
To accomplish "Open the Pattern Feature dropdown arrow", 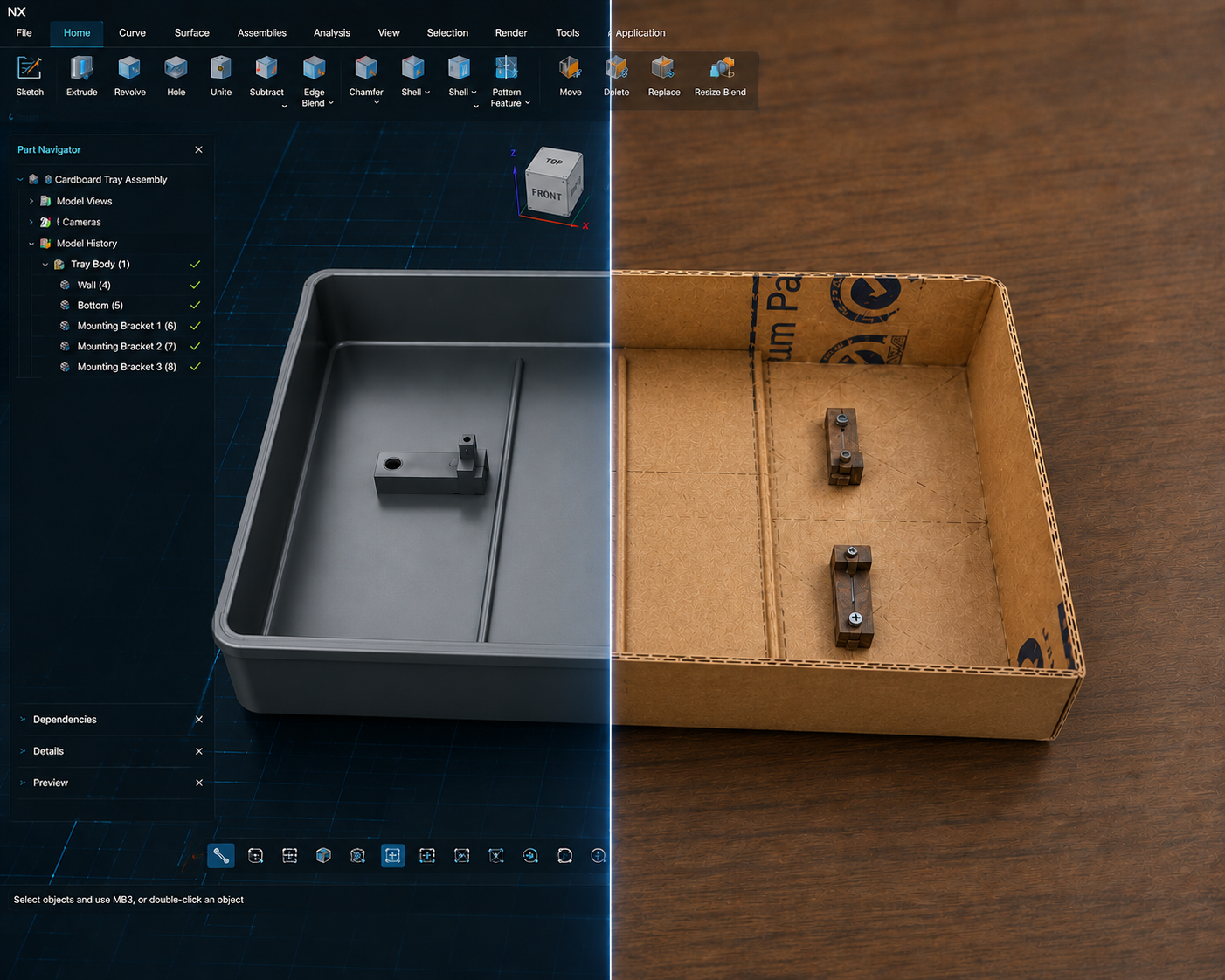I will 528,103.
